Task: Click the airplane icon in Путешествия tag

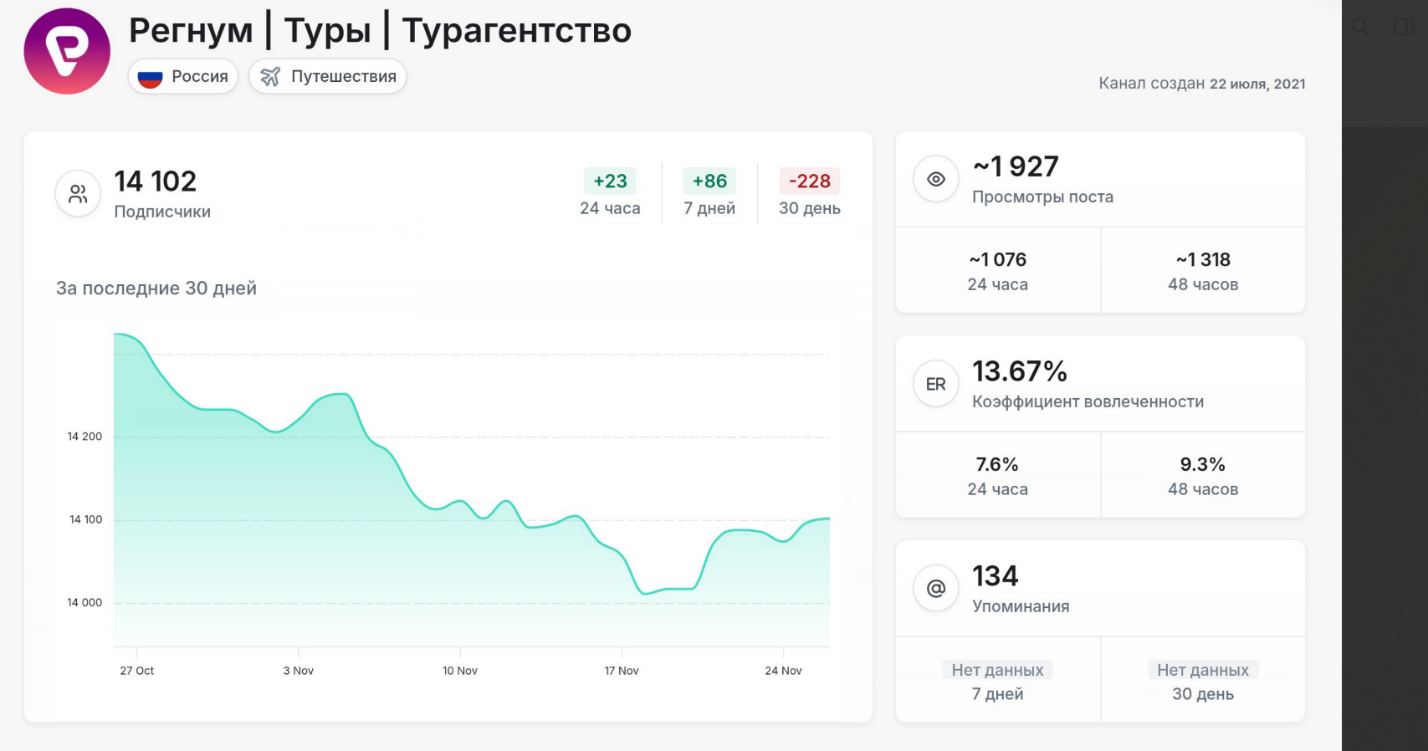Action: pos(268,75)
